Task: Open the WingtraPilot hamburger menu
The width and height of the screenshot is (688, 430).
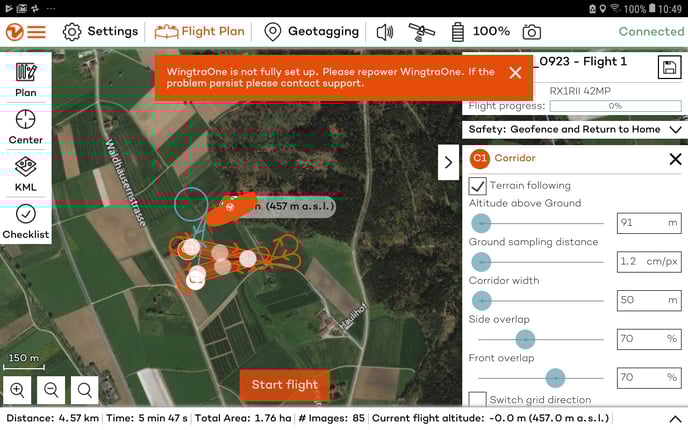Action: tap(26, 31)
